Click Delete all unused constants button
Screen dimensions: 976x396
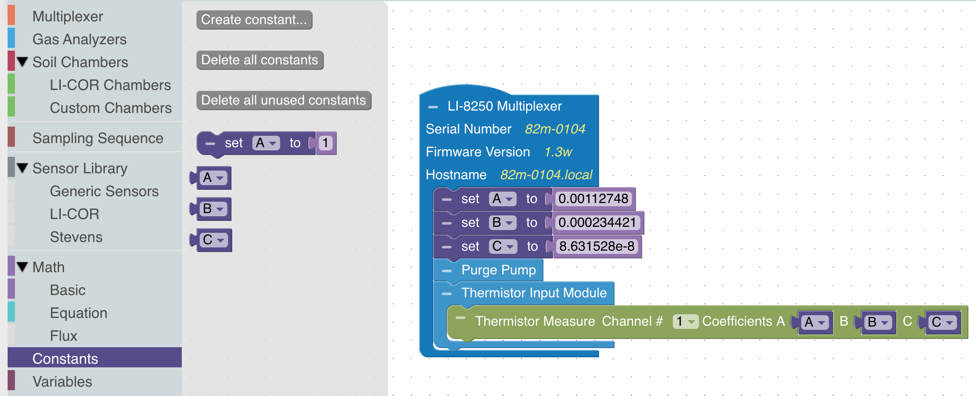tap(284, 100)
